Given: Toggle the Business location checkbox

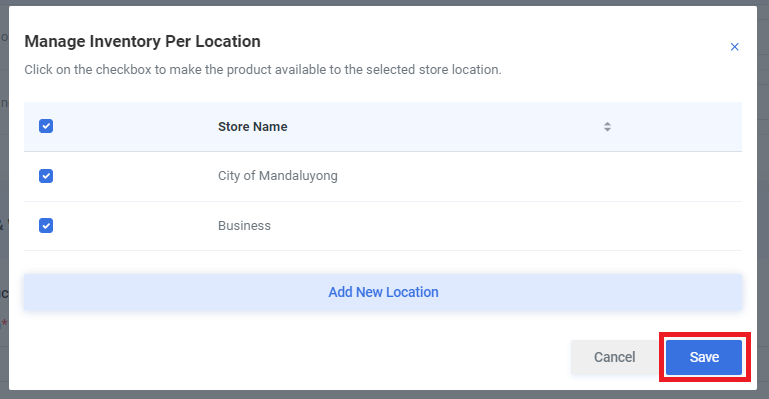Looking at the screenshot, I should pos(46,225).
